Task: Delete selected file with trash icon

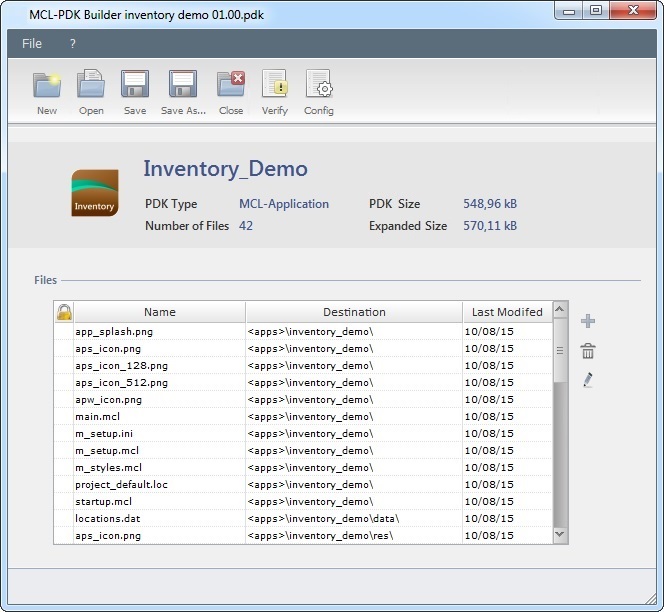Action: click(x=588, y=351)
